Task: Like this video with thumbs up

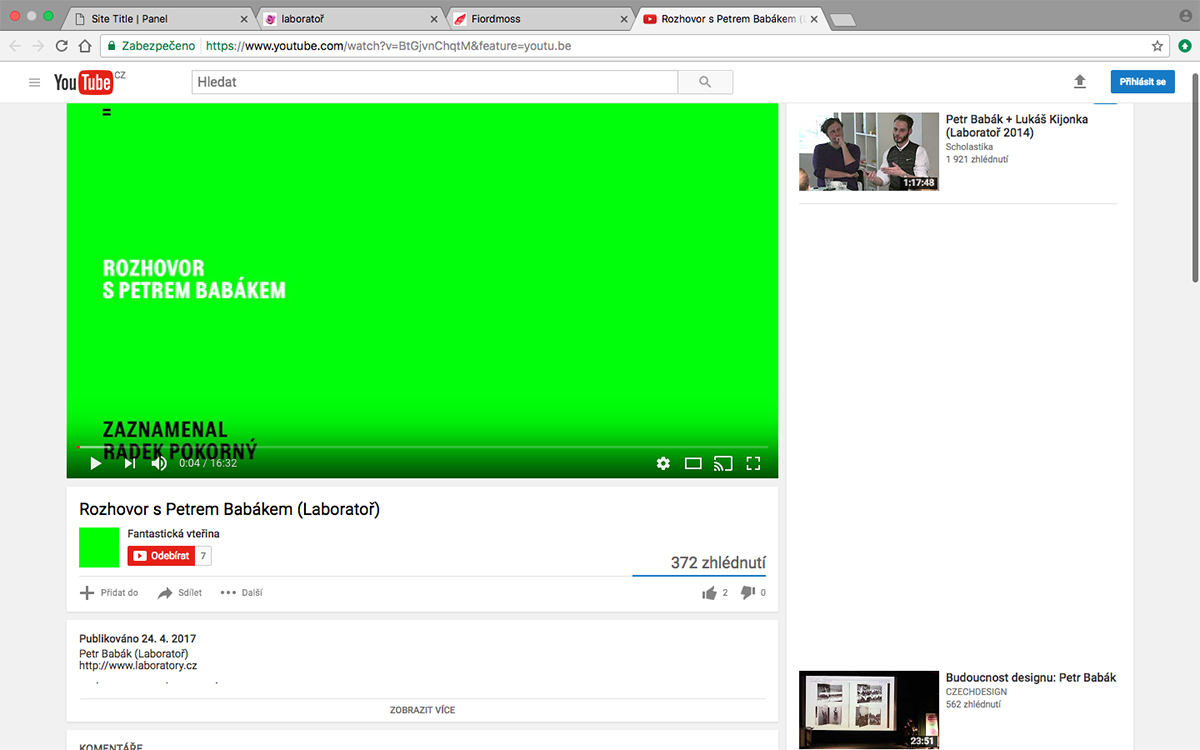Action: point(710,593)
